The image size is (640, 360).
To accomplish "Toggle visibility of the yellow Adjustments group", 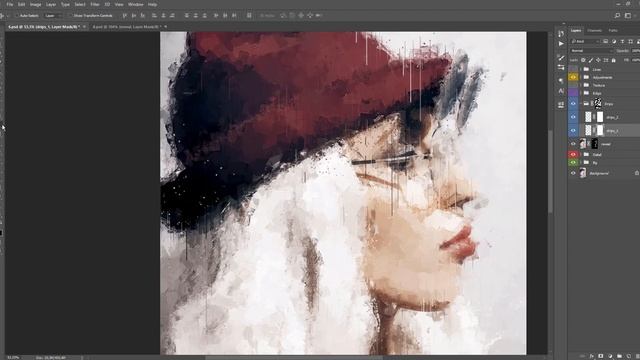I will click(x=573, y=77).
